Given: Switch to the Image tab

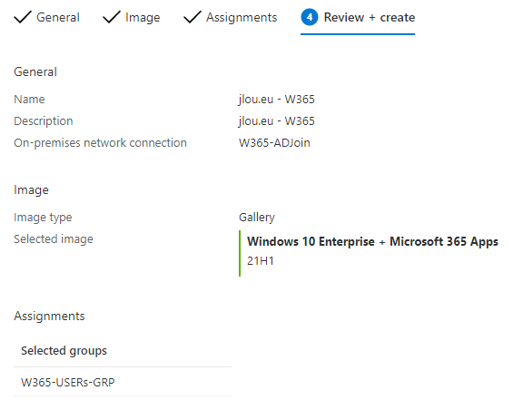Looking at the screenshot, I should click(x=131, y=17).
